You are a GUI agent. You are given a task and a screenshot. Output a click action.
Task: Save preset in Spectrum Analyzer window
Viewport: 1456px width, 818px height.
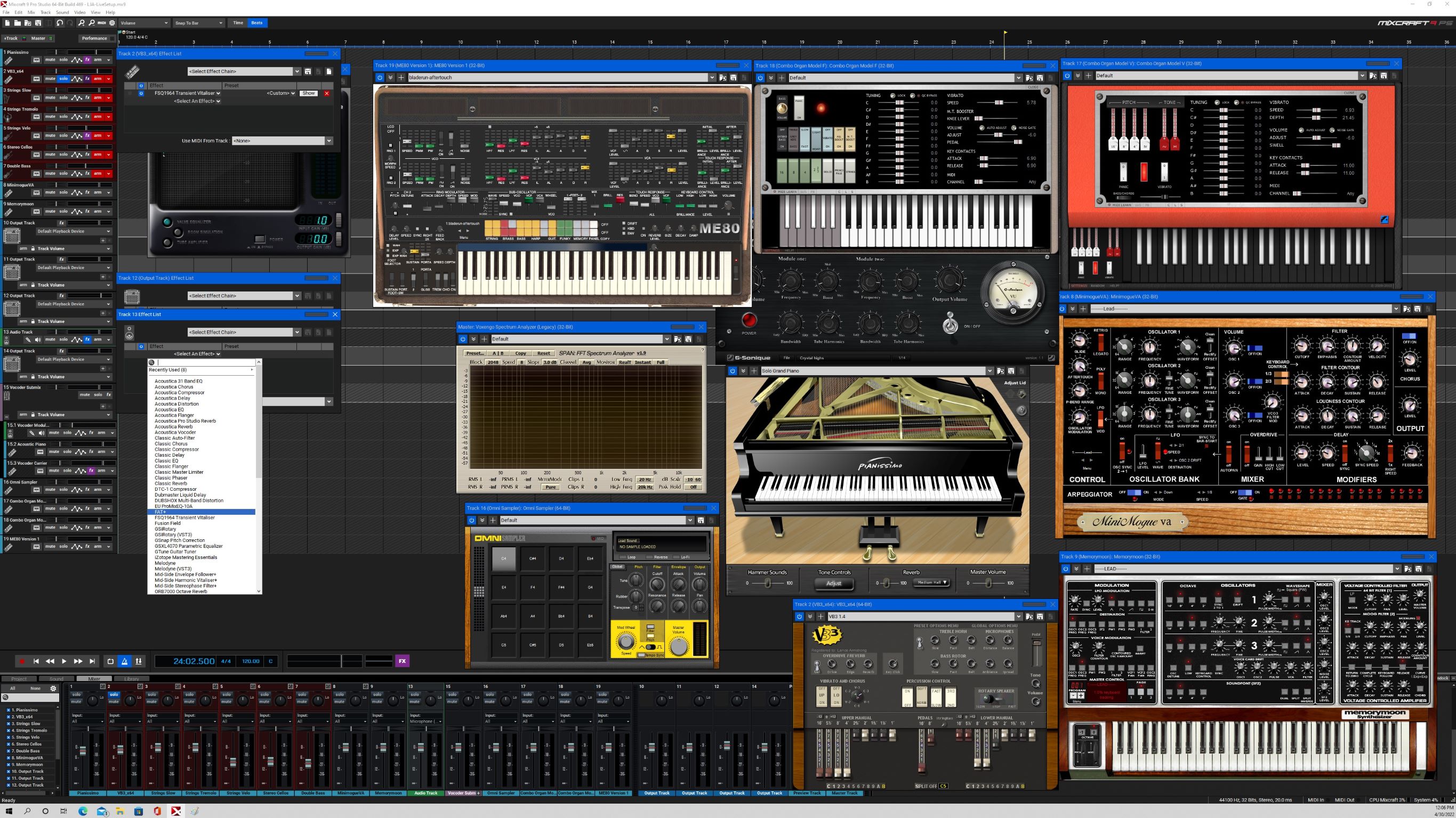point(688,339)
